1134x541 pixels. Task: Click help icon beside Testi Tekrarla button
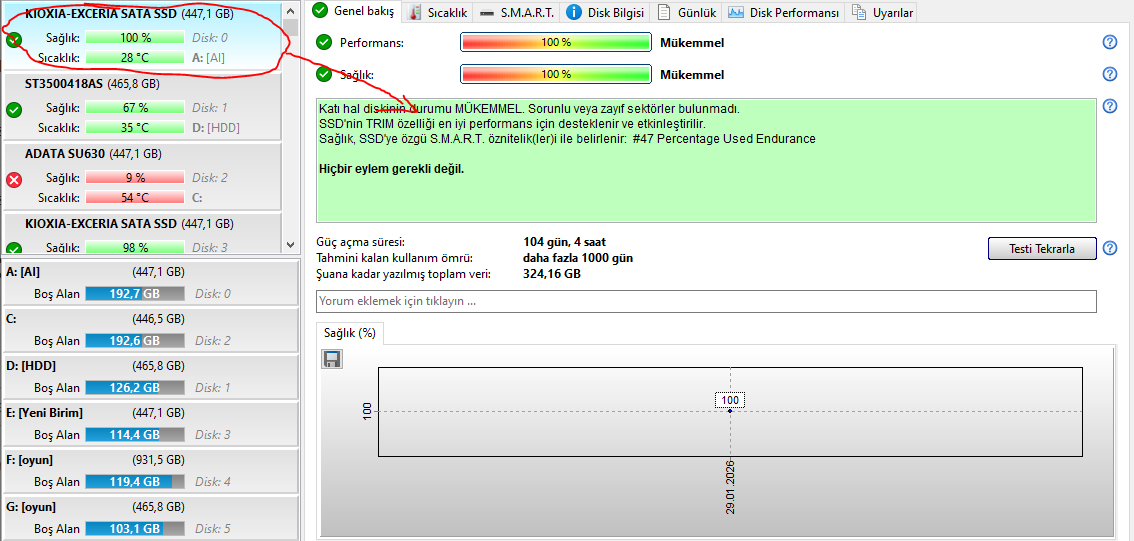(1109, 248)
